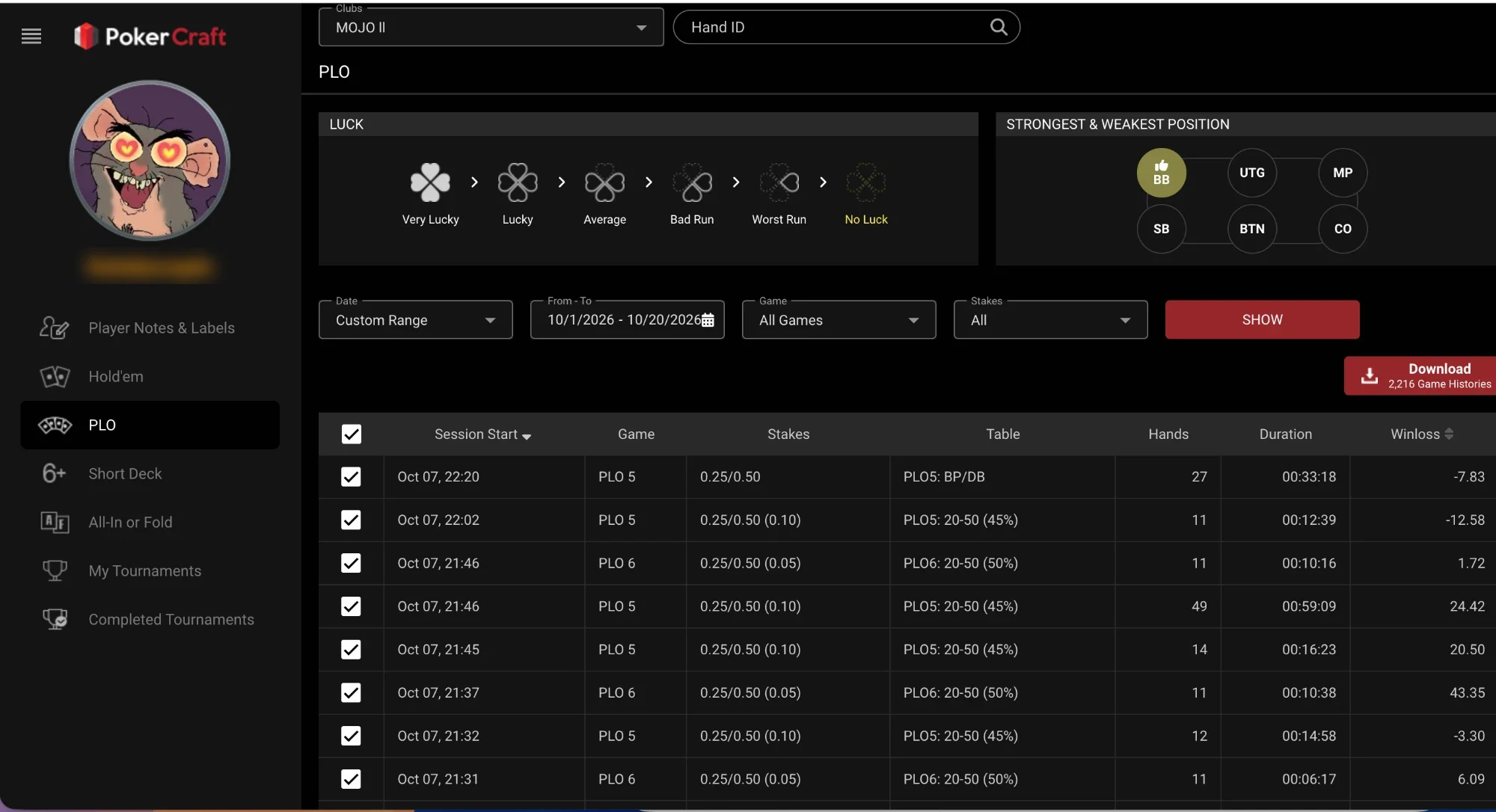1496x812 pixels.
Task: Click the UTG position circle
Action: [1252, 173]
